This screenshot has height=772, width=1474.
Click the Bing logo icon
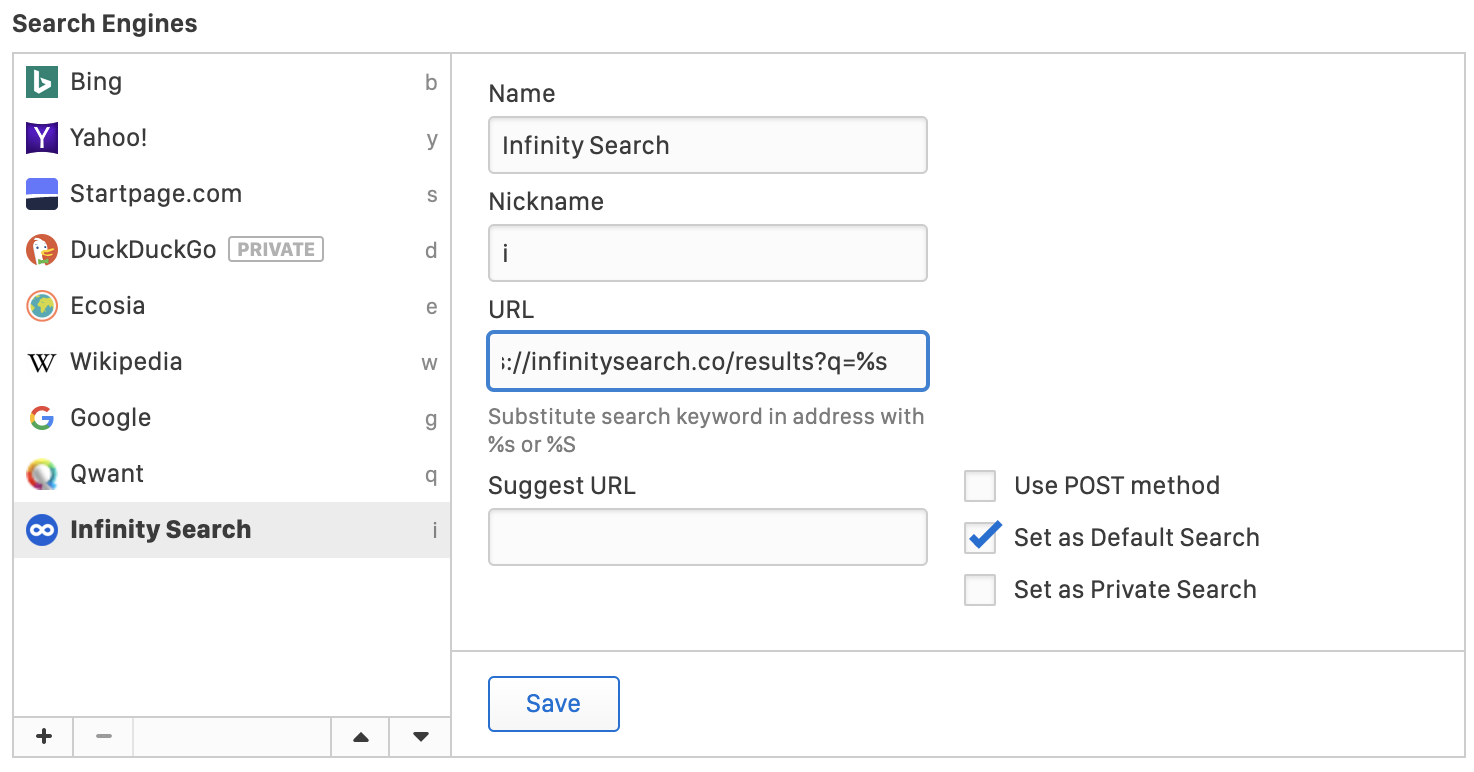tap(42, 82)
